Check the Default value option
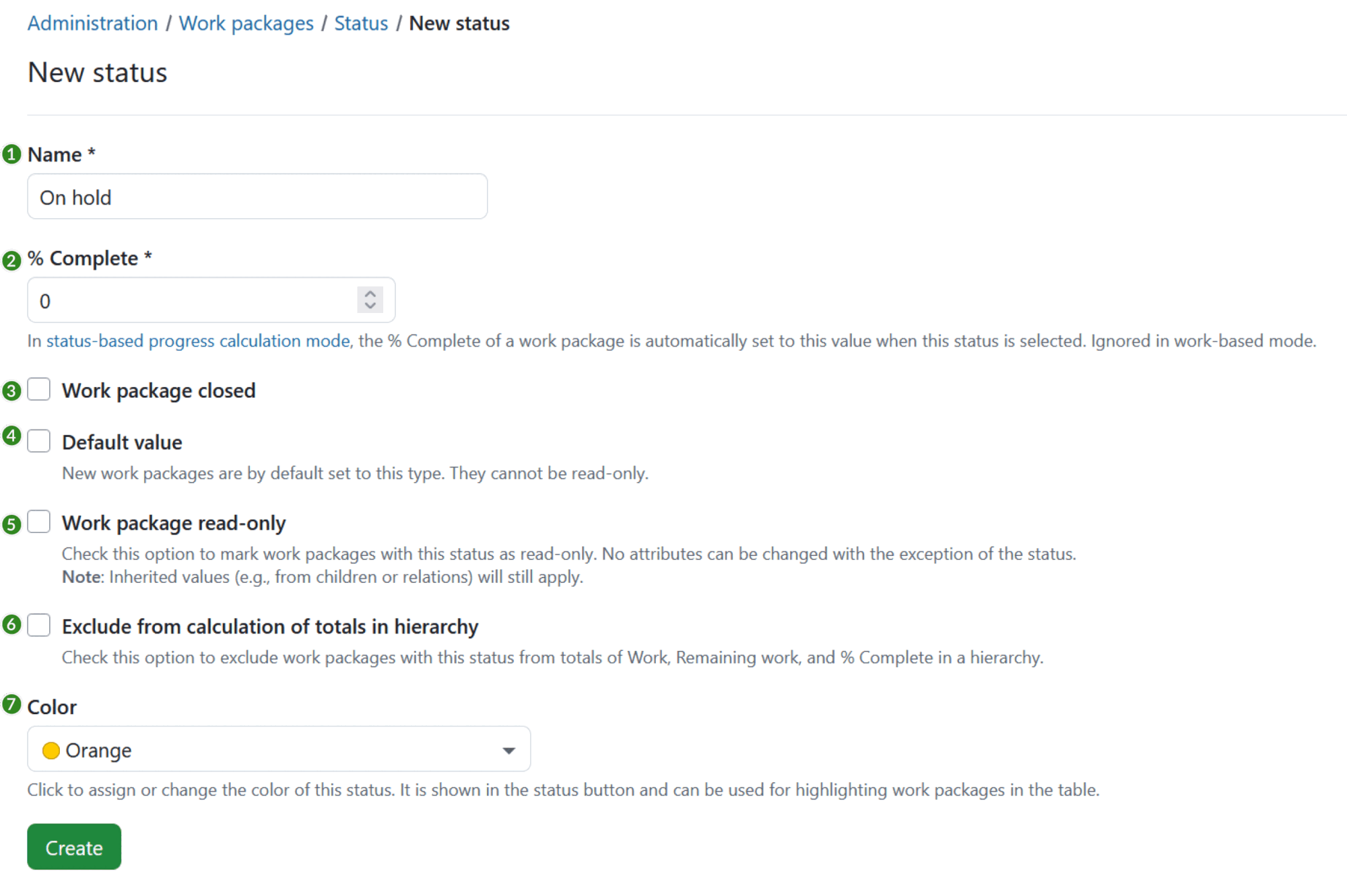 (39, 440)
